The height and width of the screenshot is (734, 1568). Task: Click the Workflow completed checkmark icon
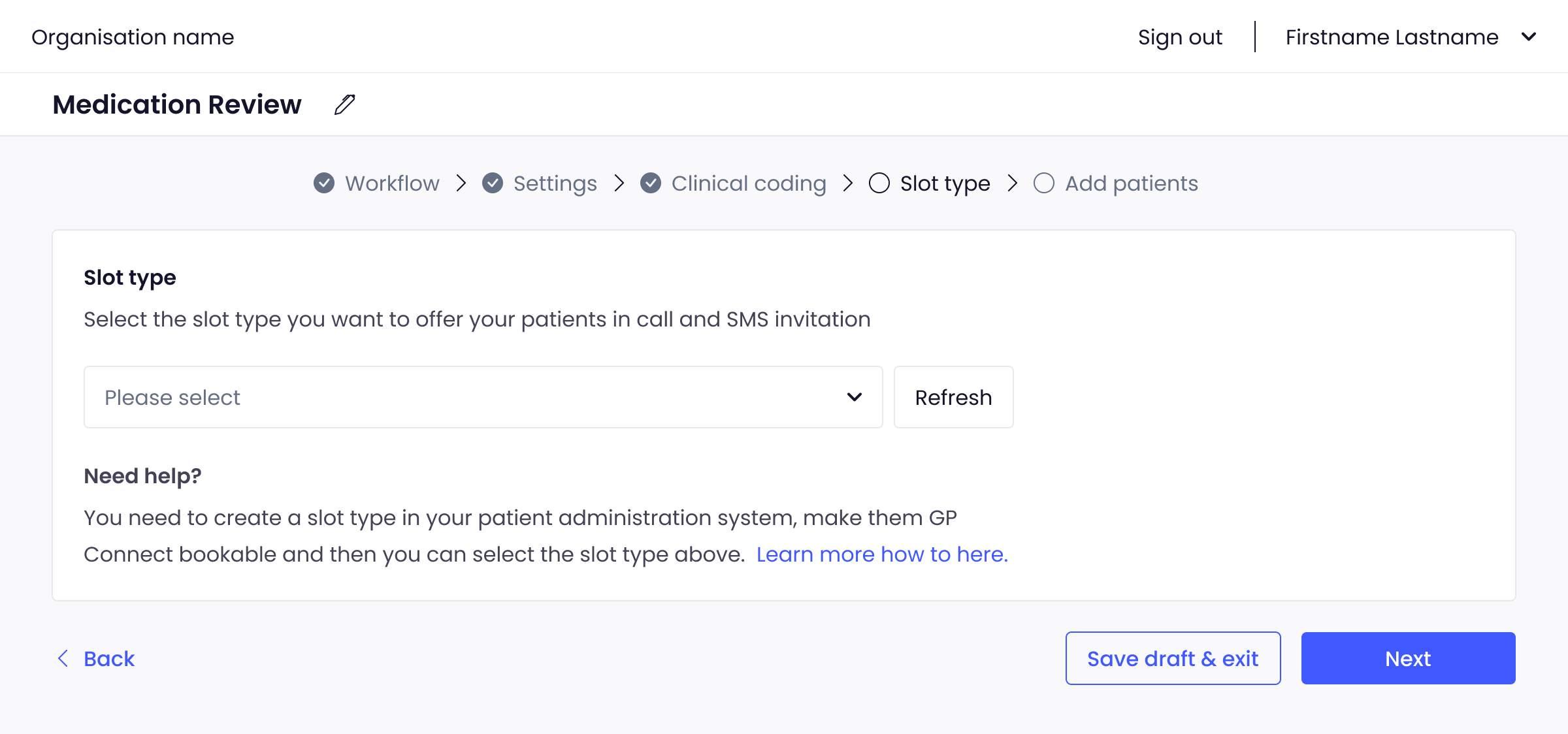click(324, 183)
